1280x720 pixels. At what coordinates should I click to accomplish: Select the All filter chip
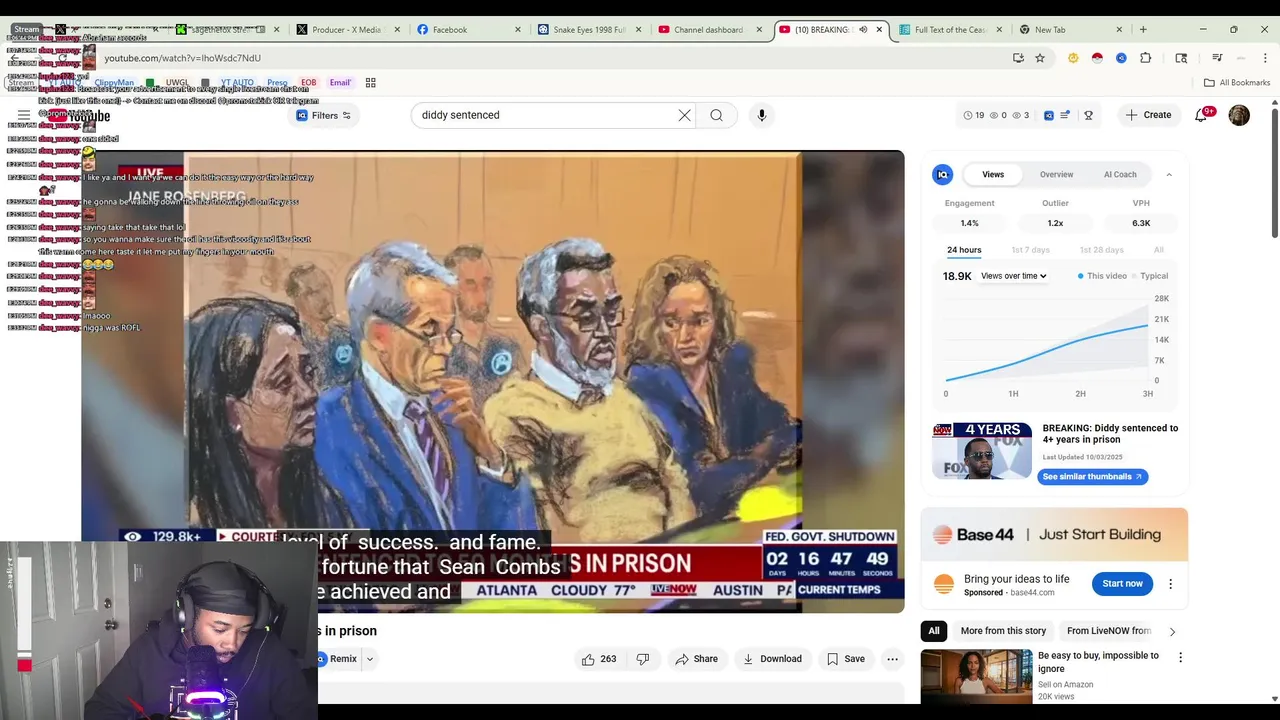933,631
